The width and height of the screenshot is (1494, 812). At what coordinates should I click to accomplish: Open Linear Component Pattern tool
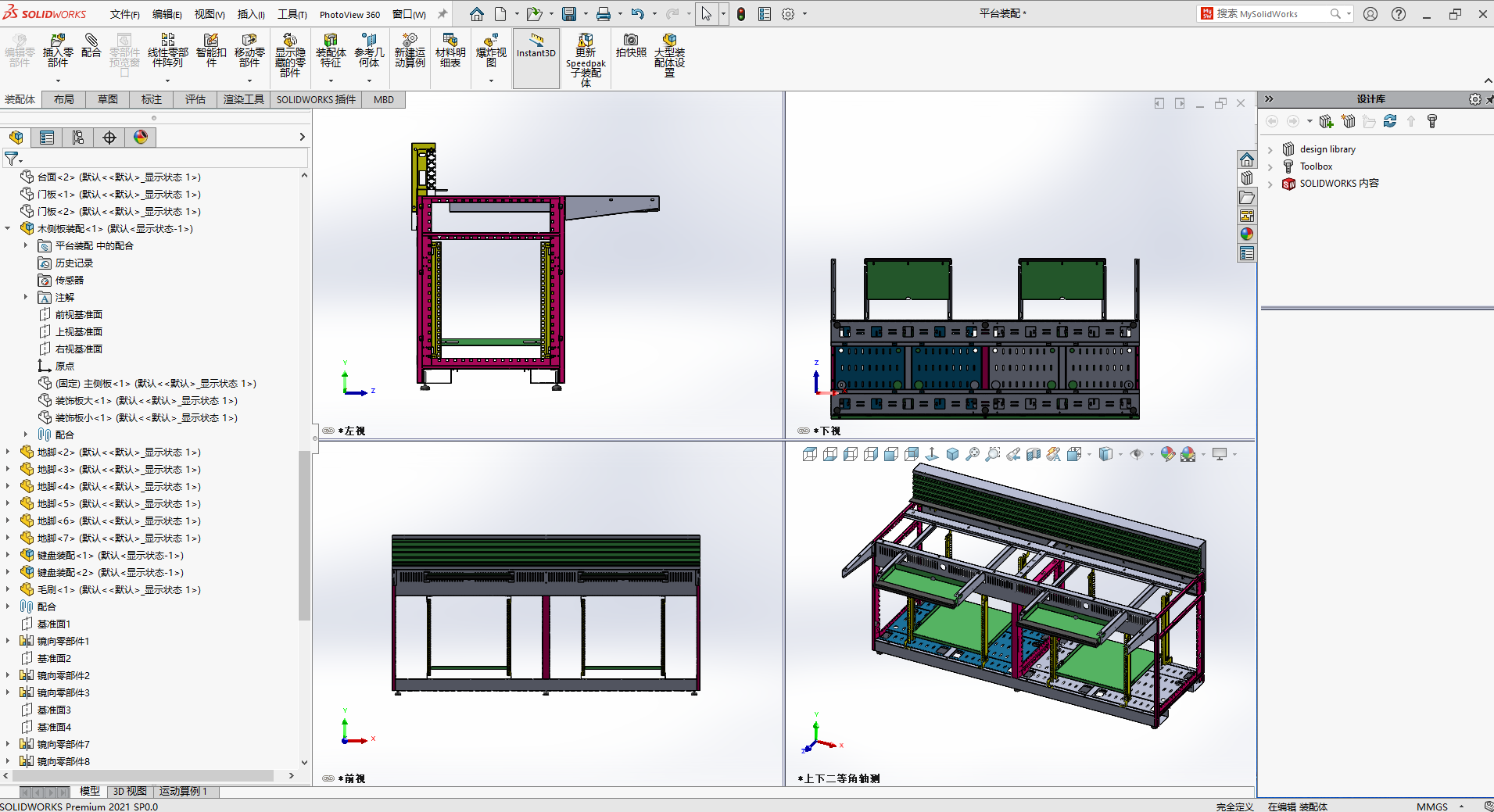167,51
